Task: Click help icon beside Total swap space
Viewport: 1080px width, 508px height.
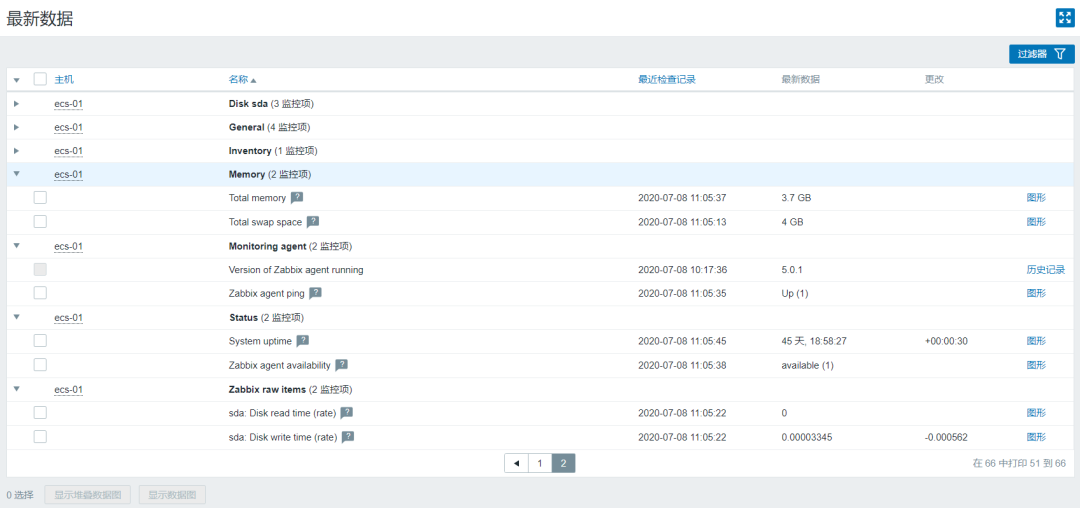Action: coord(313,222)
